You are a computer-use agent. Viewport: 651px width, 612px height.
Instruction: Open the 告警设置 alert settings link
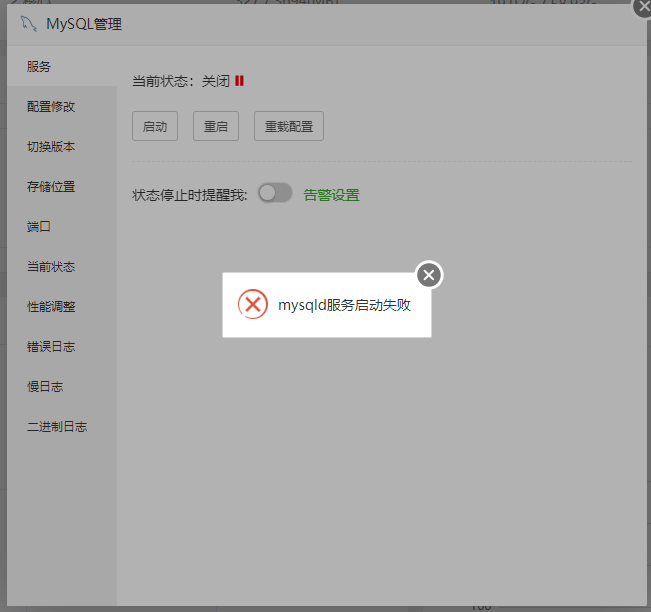point(331,195)
